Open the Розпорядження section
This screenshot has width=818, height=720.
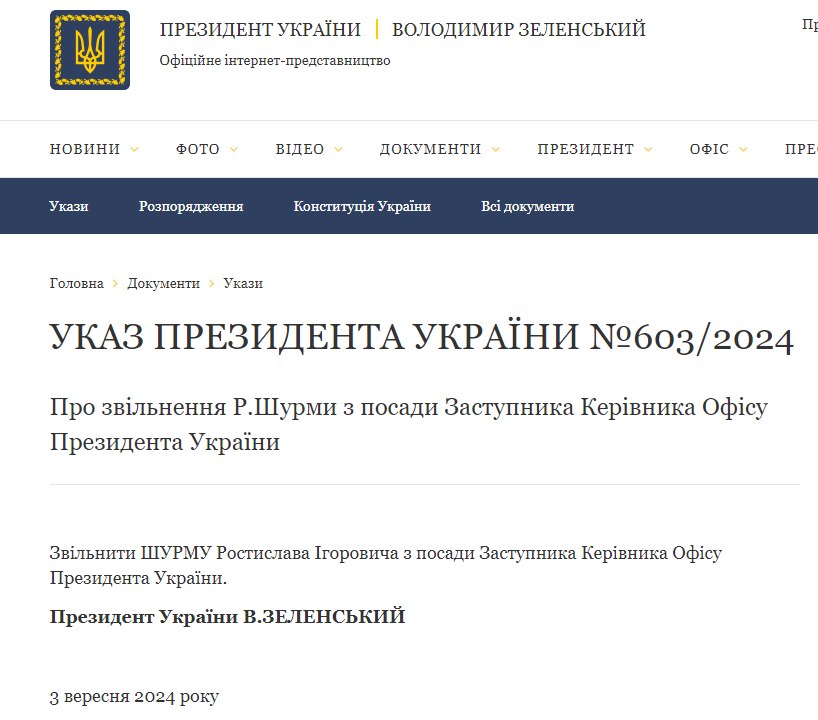(x=190, y=206)
